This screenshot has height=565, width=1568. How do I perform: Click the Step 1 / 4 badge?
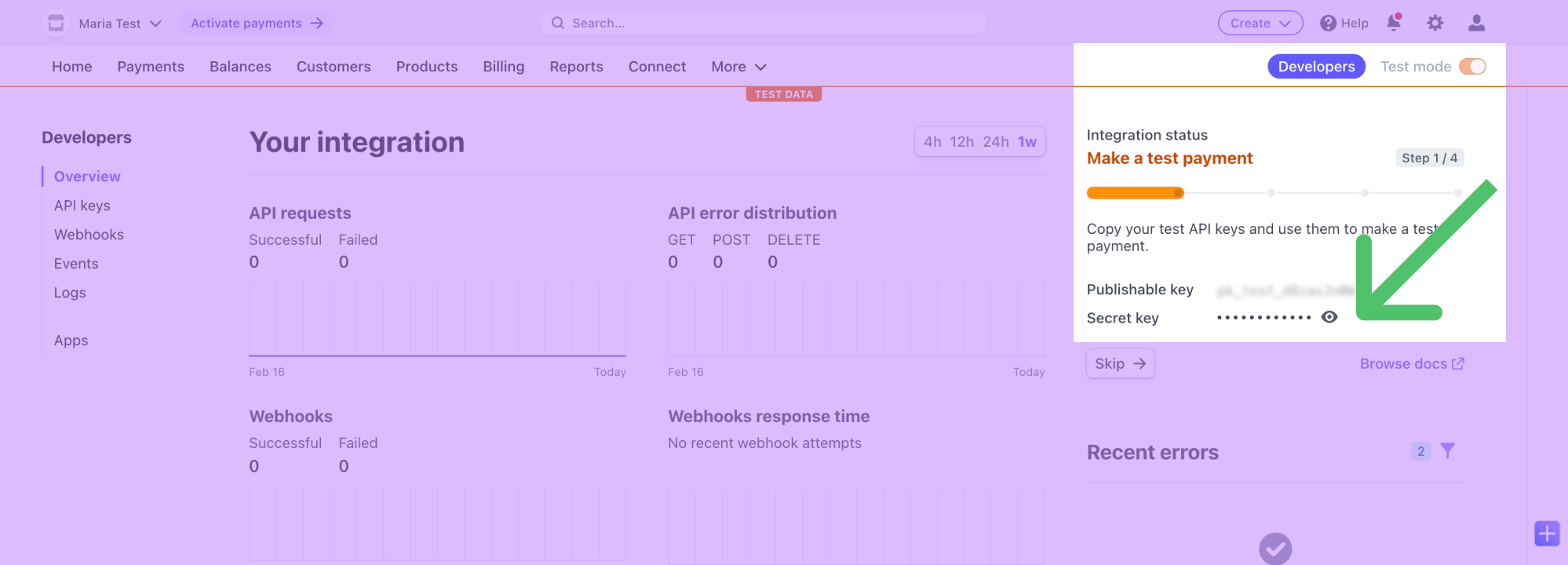point(1429,158)
